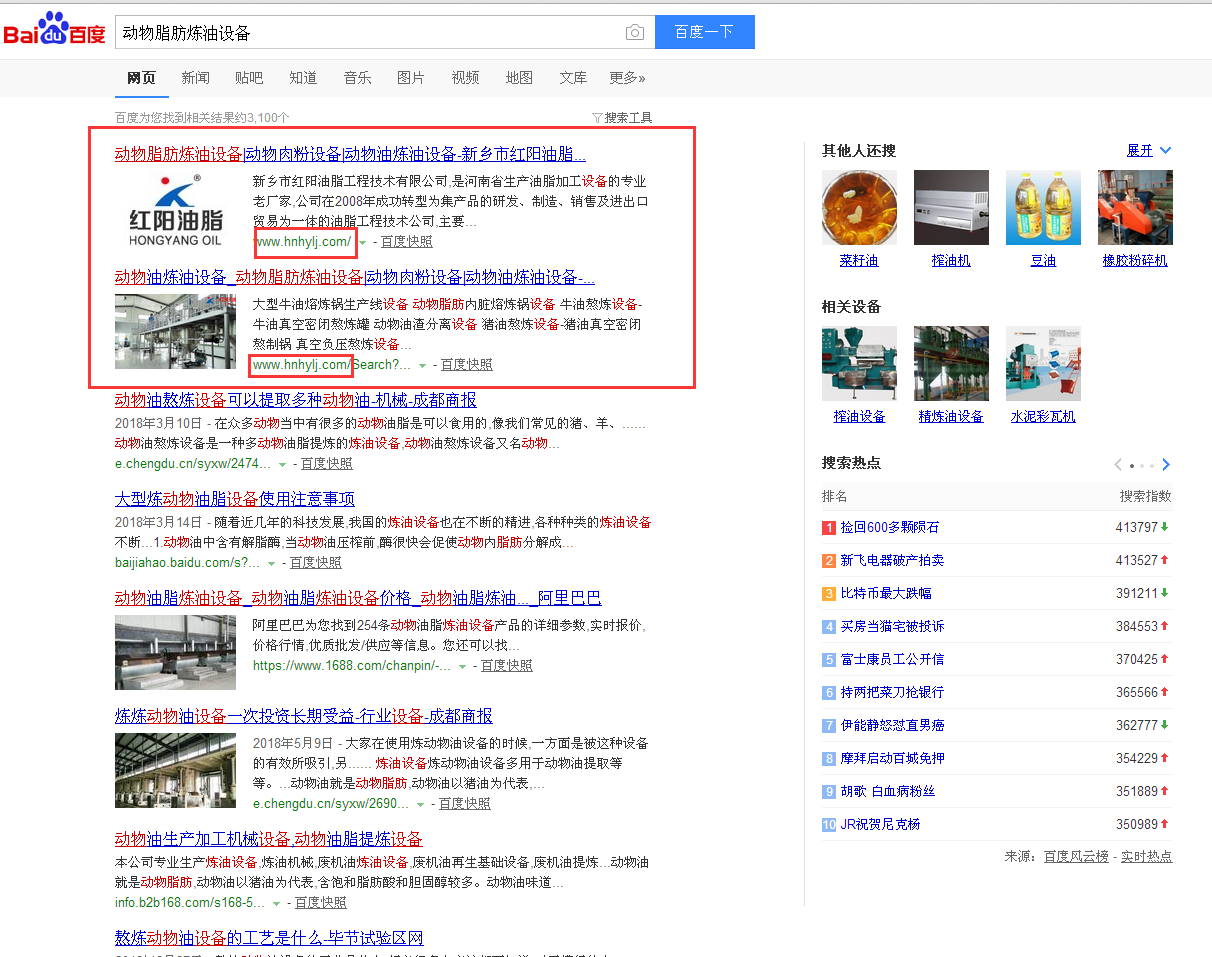
Task: Click the factory thumbnail of second hnhylj result
Action: [x=176, y=332]
